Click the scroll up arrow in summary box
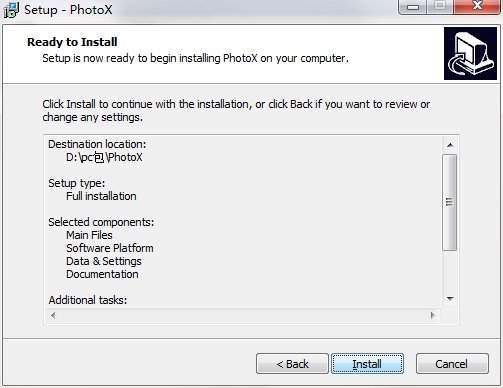503x388 pixels. coord(450,145)
